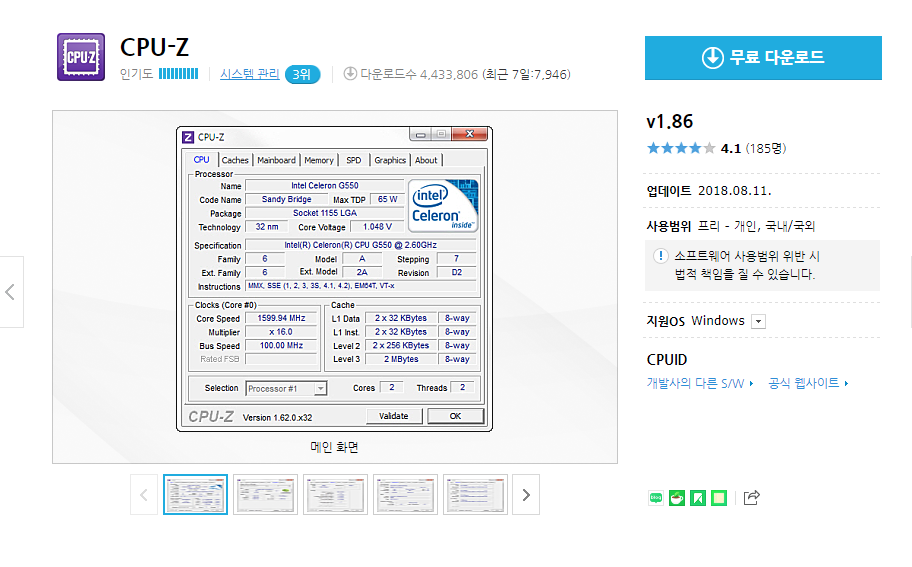Click the 1599.94 MHz core speed value

pos(281,318)
